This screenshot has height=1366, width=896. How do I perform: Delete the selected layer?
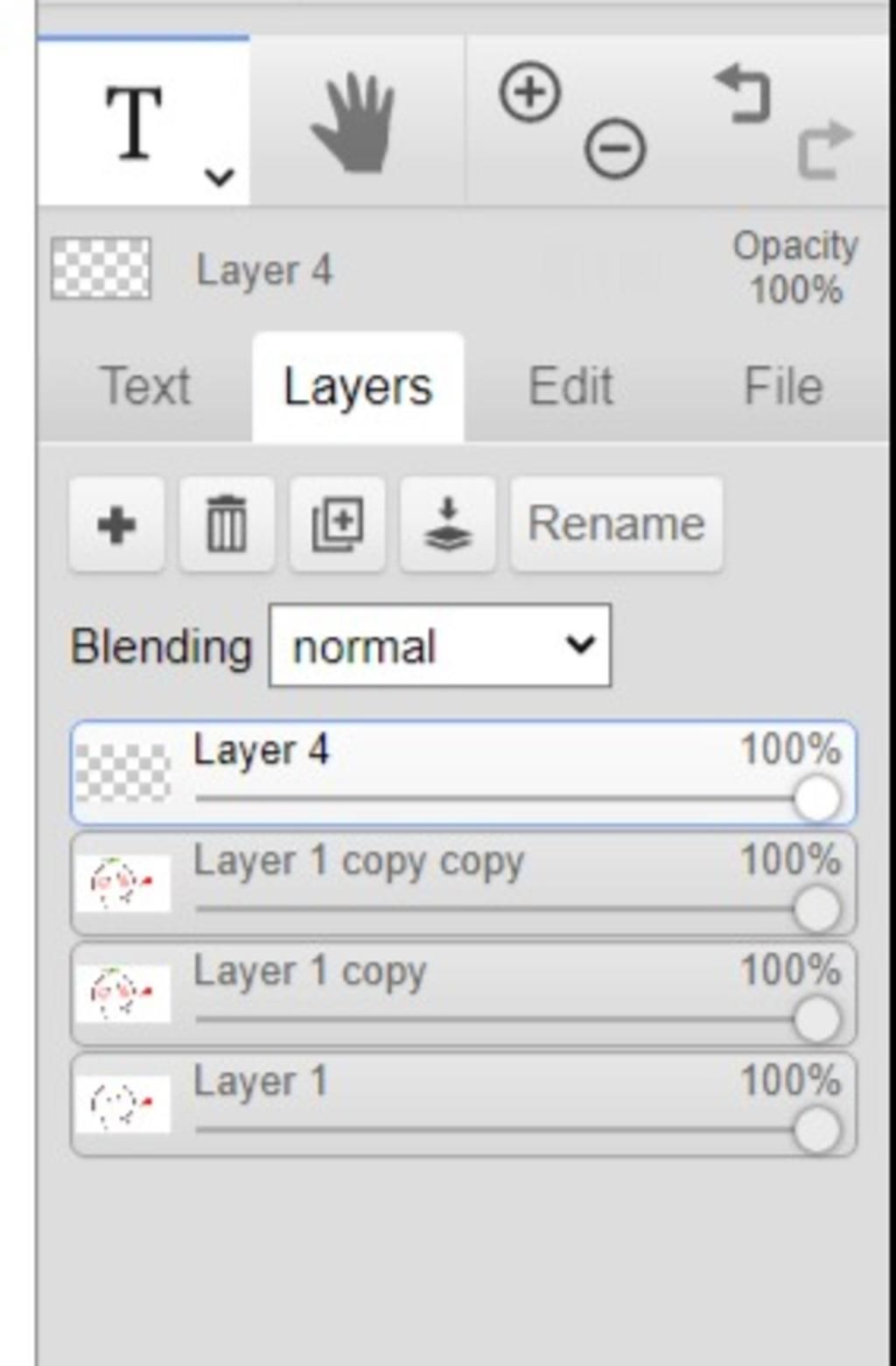[227, 525]
